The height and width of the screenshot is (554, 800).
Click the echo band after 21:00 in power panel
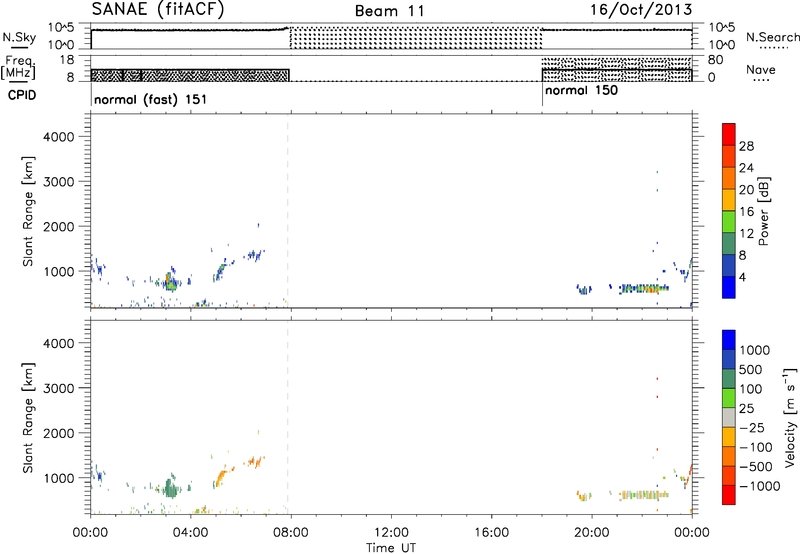tap(644, 288)
